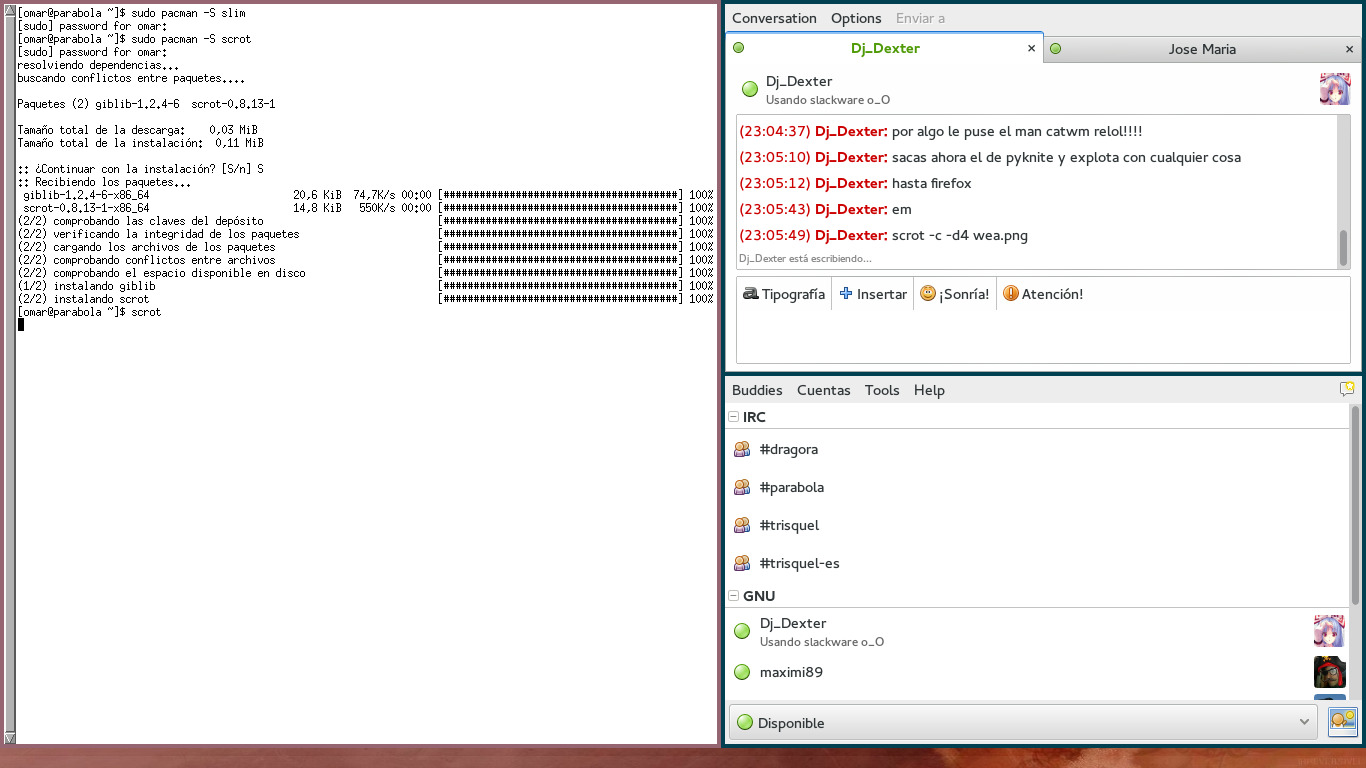Viewport: 1366px width, 768px height.
Task: Click the terminal window scrollbar
Action: click(x=9, y=374)
